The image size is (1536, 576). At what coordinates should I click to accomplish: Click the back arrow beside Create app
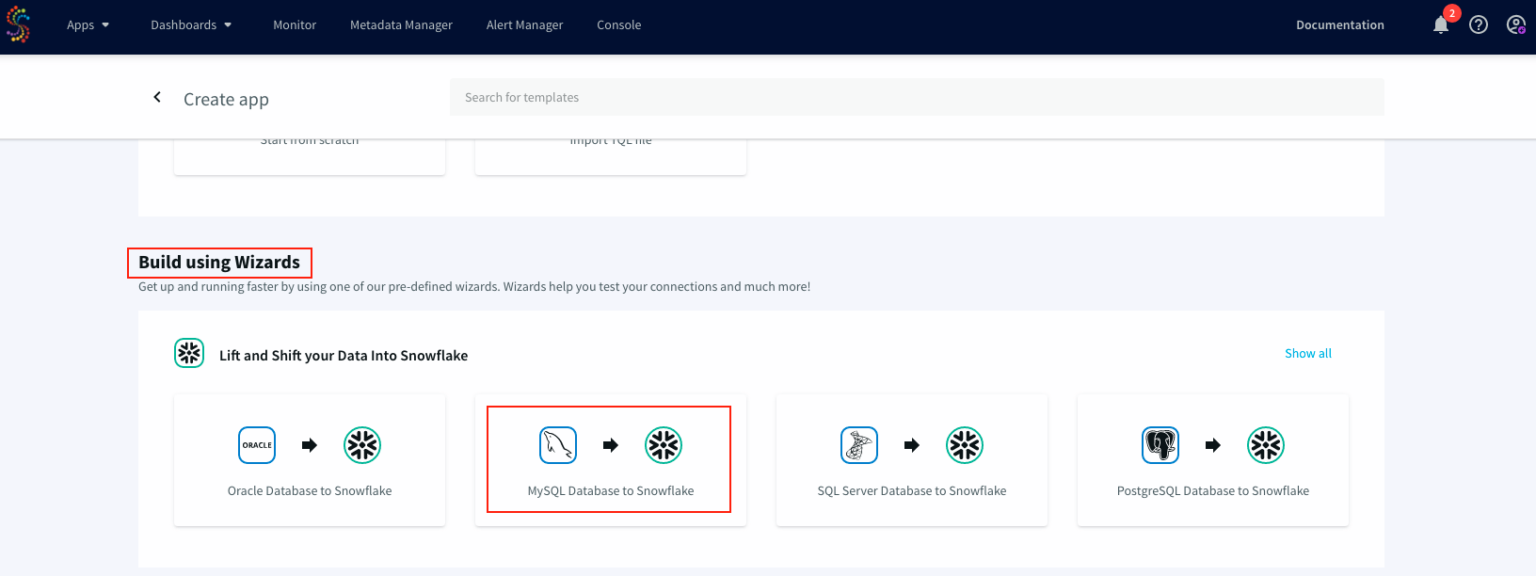157,97
